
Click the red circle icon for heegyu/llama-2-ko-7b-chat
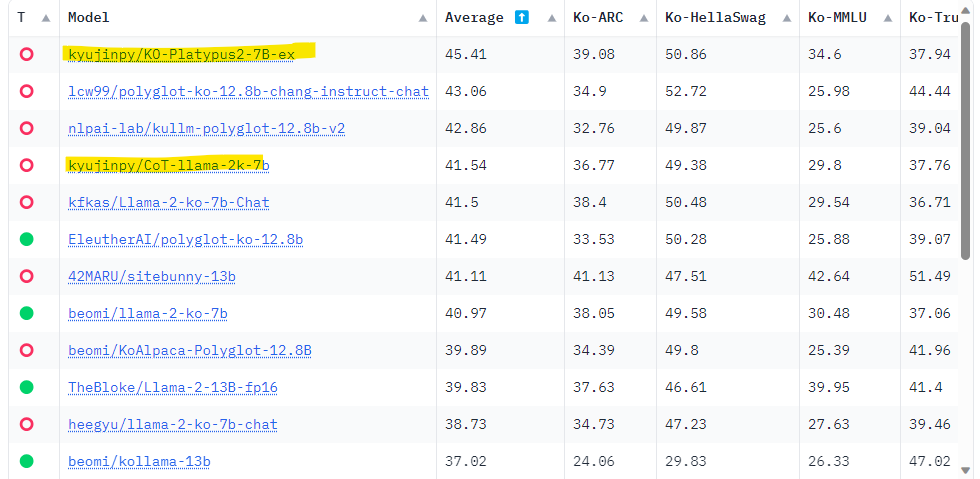[26, 424]
